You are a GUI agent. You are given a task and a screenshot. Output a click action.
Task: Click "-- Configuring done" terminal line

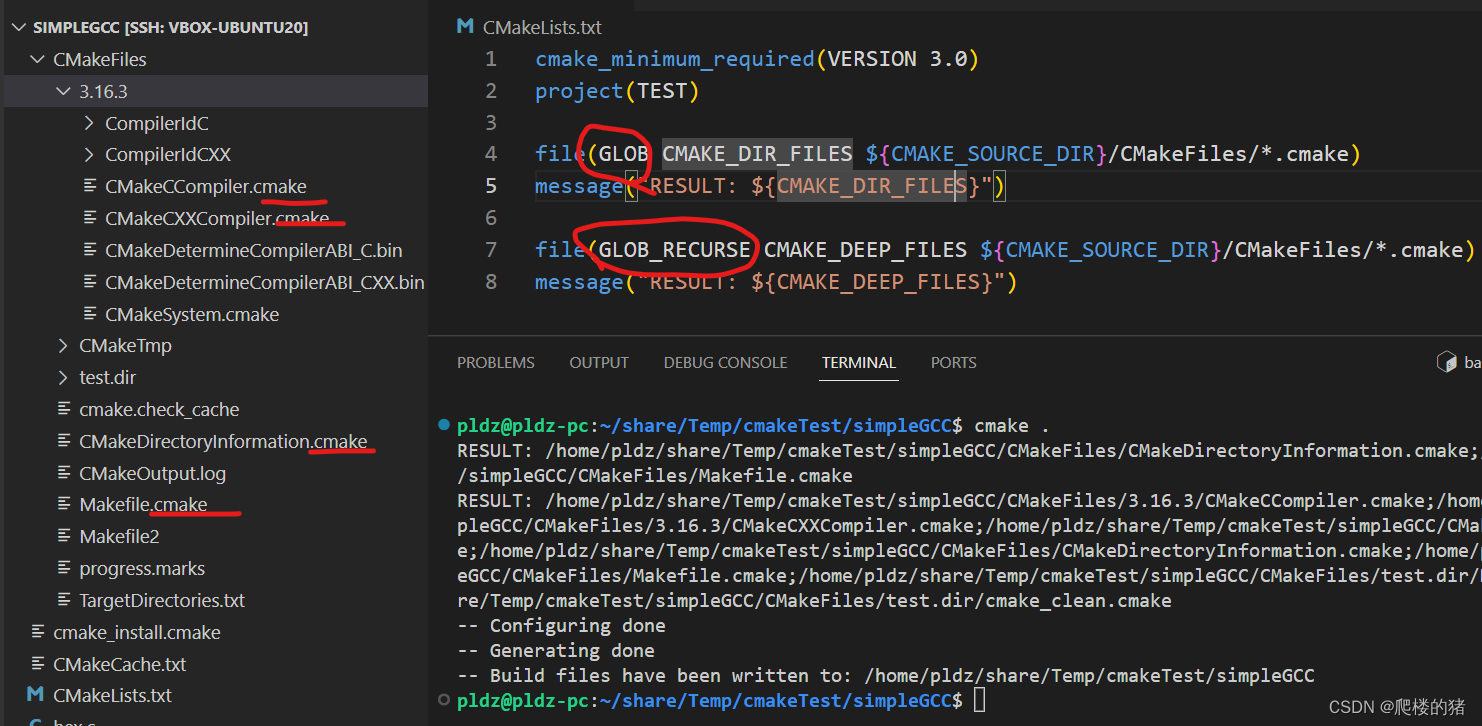(x=562, y=626)
